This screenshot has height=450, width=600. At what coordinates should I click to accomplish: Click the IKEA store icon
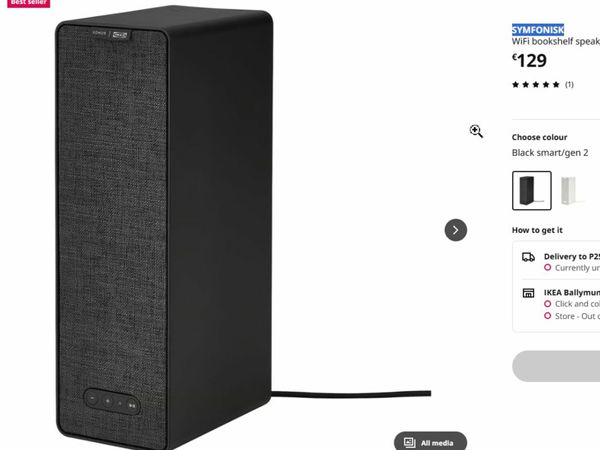click(528, 293)
